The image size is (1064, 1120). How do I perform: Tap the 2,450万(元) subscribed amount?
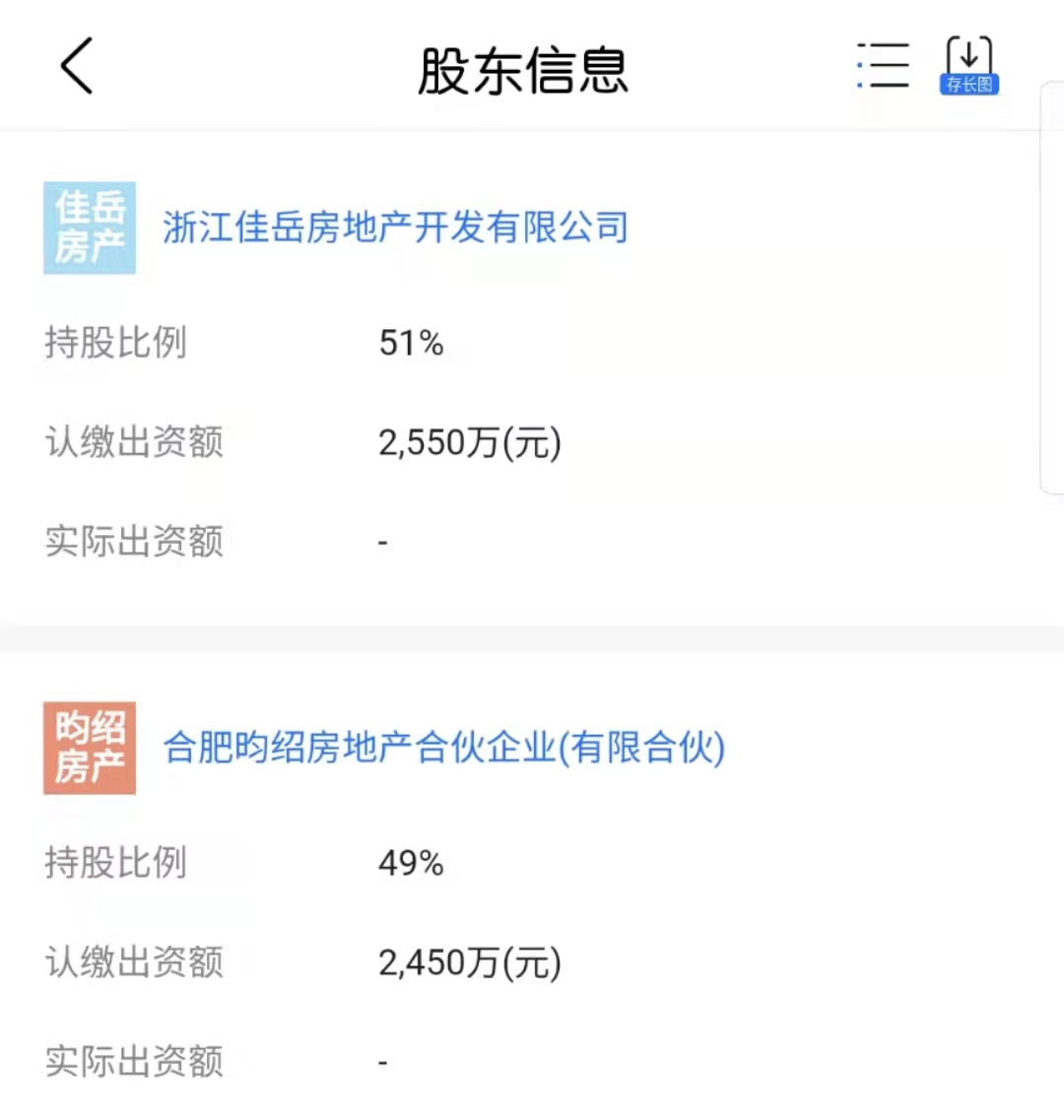[470, 962]
